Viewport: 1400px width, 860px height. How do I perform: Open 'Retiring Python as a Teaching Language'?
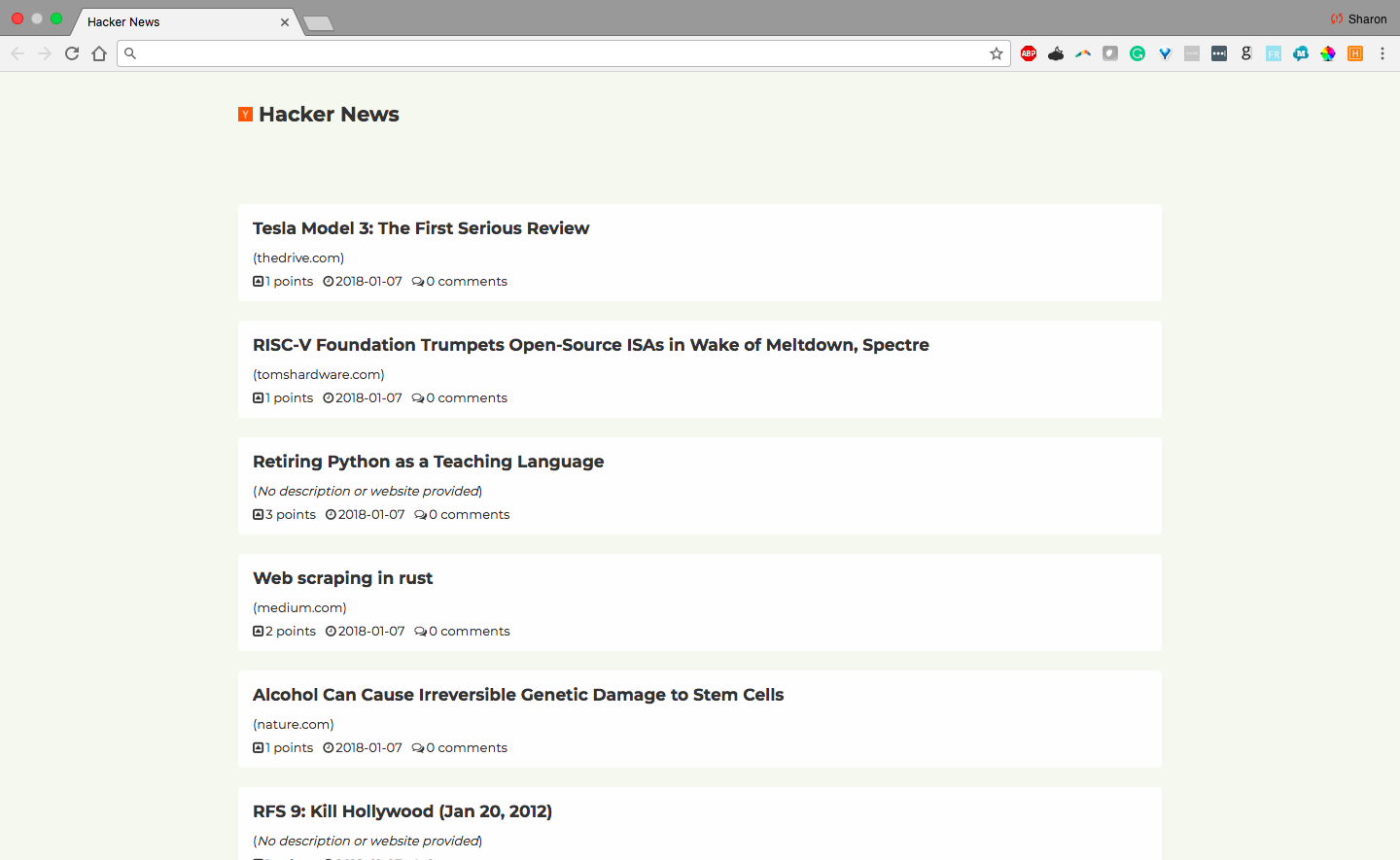point(428,462)
